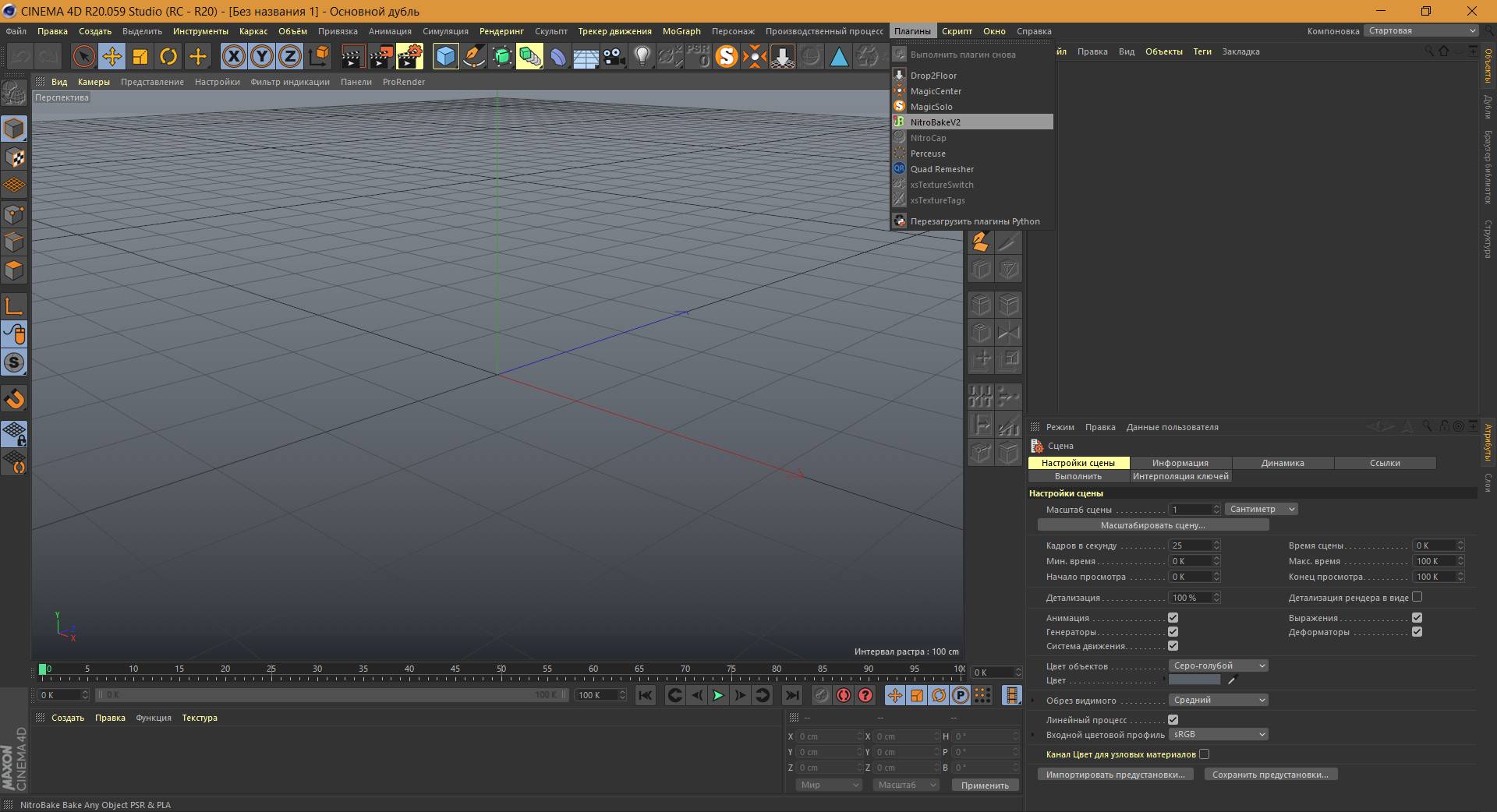Toggle autokeying button
1497x812 pixels.
(844, 695)
